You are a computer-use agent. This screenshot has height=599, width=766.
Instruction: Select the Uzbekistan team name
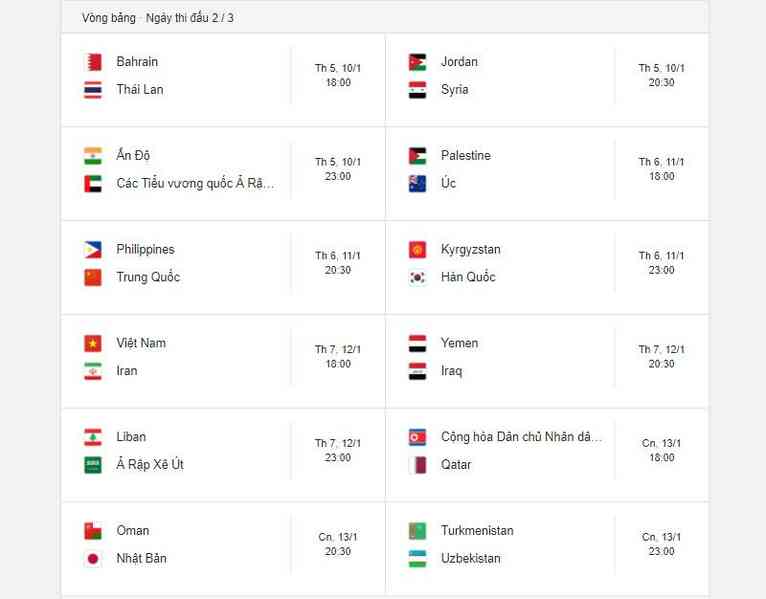point(470,558)
